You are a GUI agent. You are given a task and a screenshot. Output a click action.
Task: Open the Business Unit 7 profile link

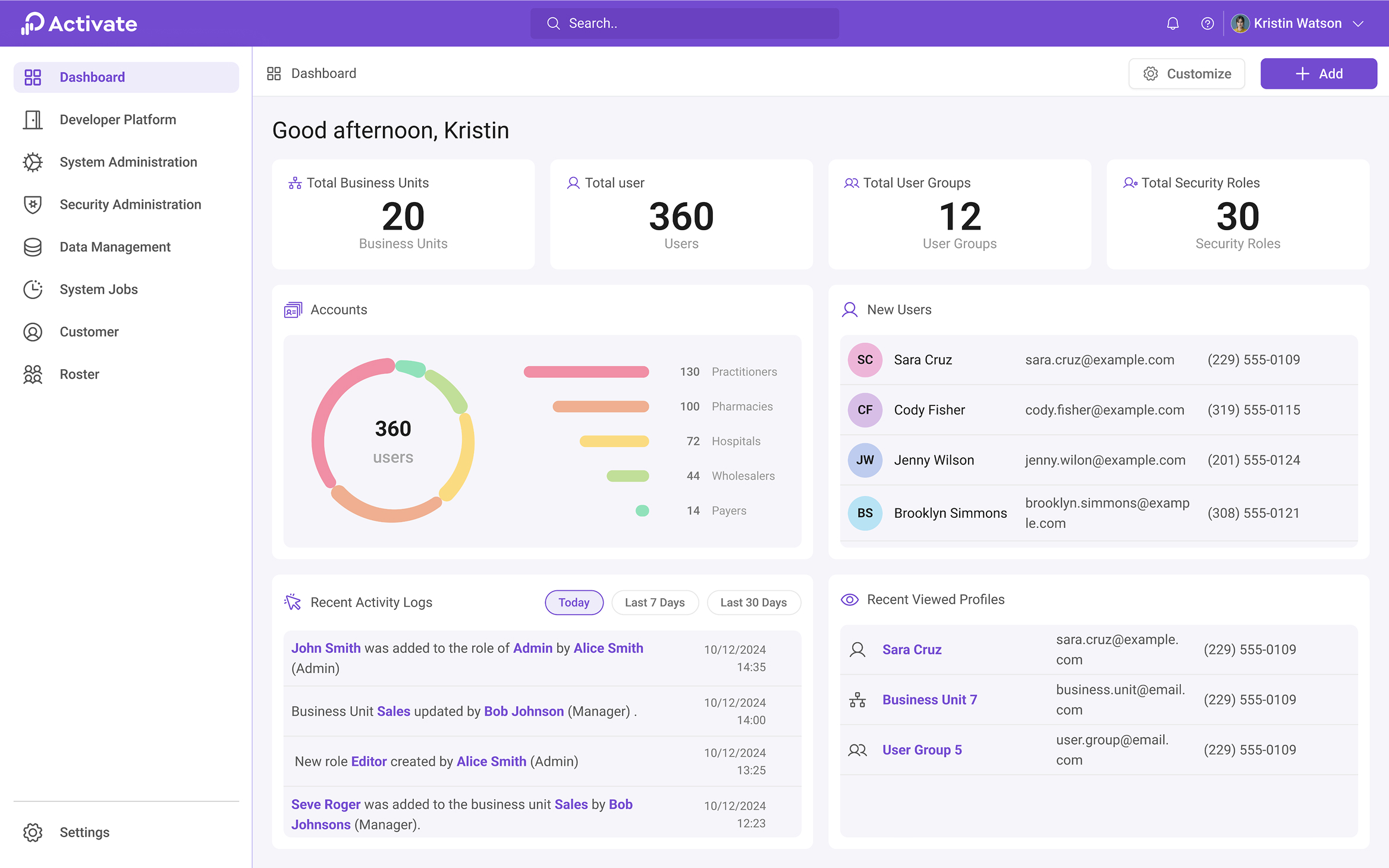929,700
